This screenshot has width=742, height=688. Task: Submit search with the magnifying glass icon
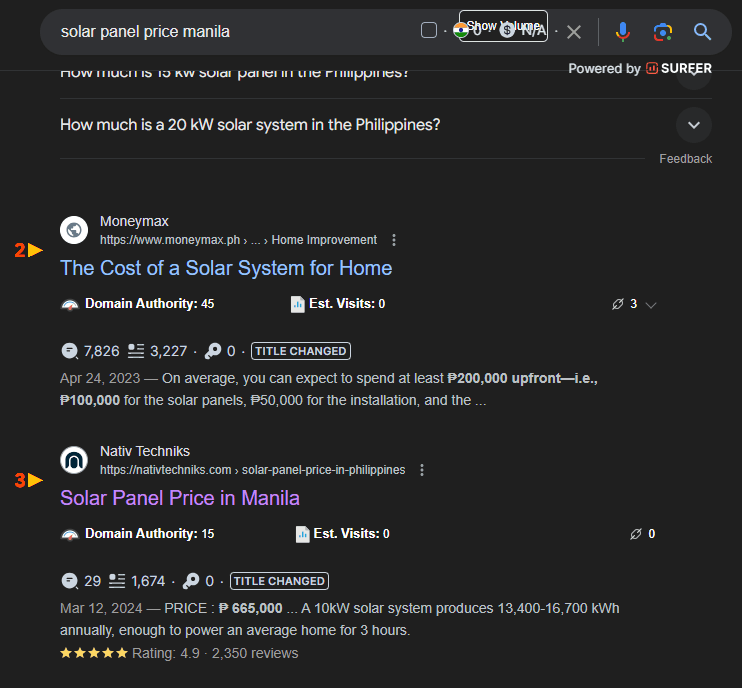pos(702,32)
